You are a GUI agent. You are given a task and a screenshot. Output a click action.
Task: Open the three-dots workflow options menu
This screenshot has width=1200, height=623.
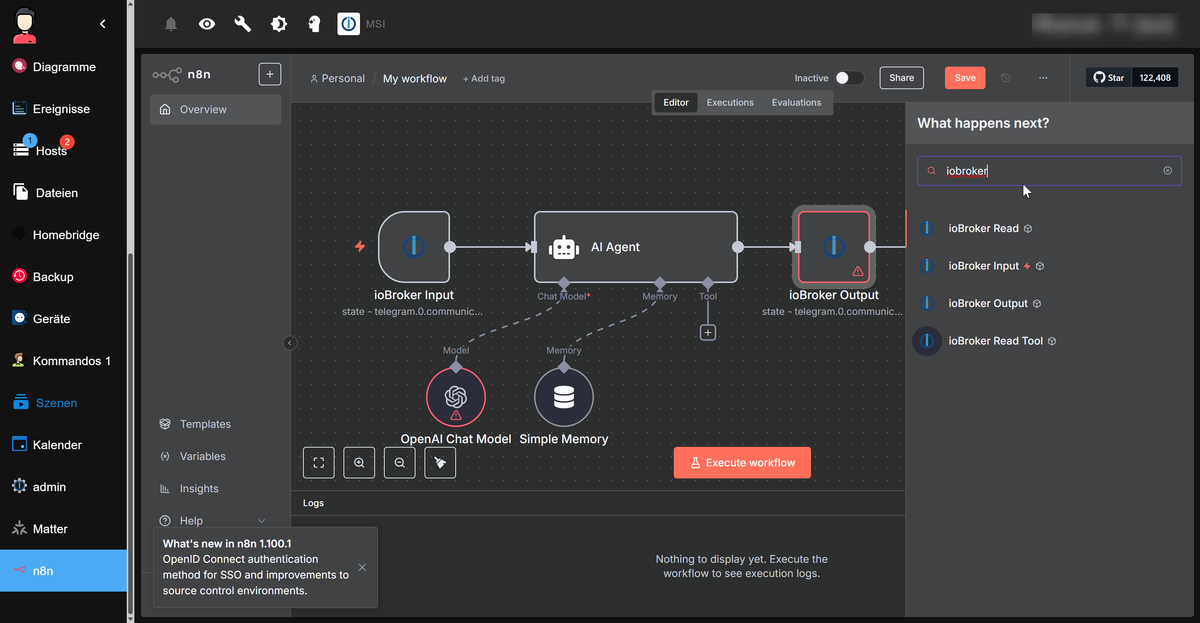coord(1043,78)
